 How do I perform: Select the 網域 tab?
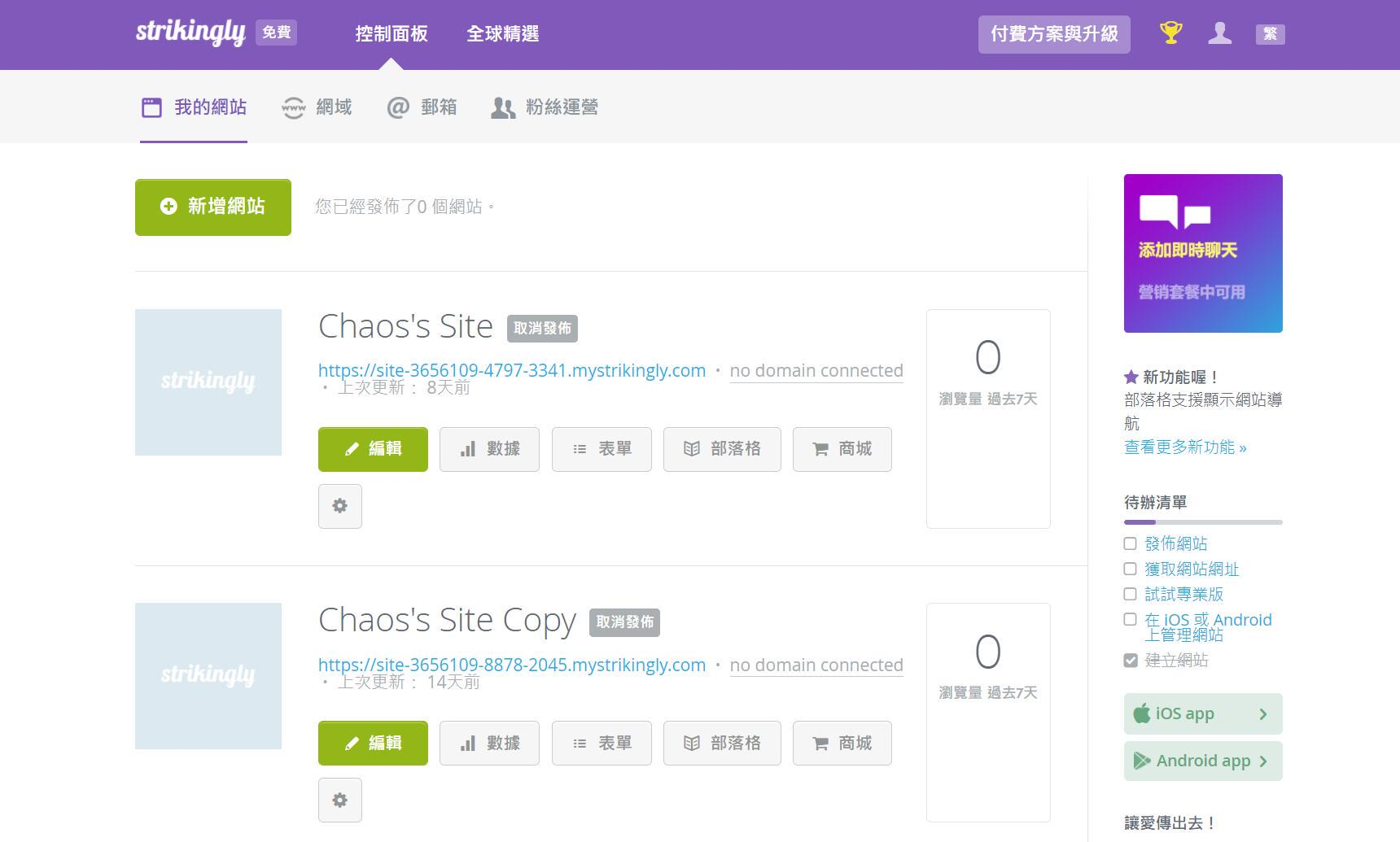tap(317, 107)
